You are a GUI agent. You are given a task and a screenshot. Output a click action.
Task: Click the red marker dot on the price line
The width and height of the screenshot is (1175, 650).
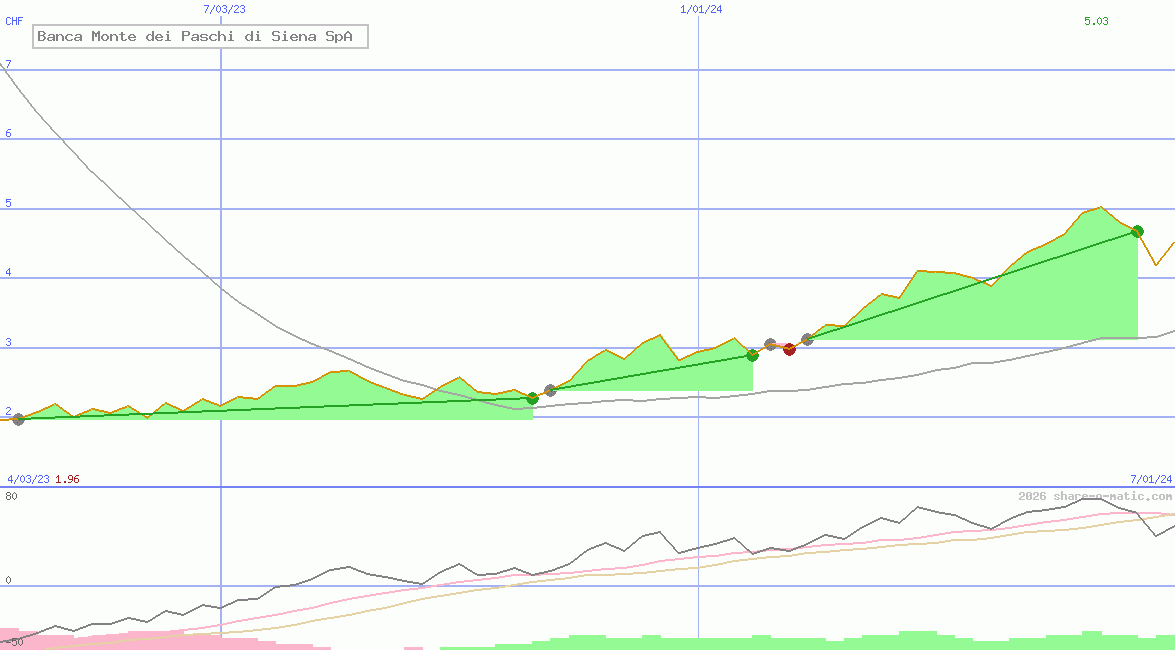(789, 349)
